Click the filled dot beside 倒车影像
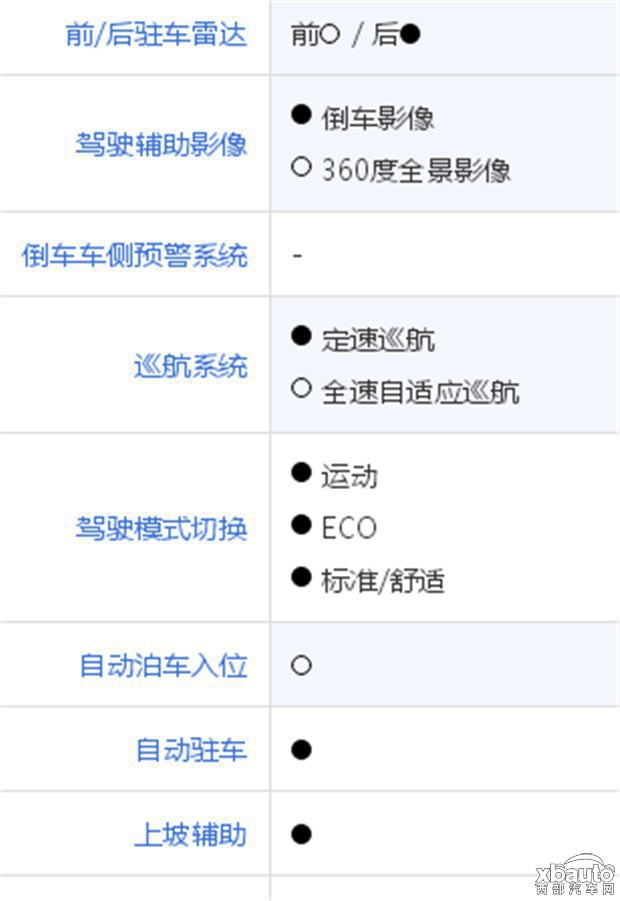 (301, 114)
